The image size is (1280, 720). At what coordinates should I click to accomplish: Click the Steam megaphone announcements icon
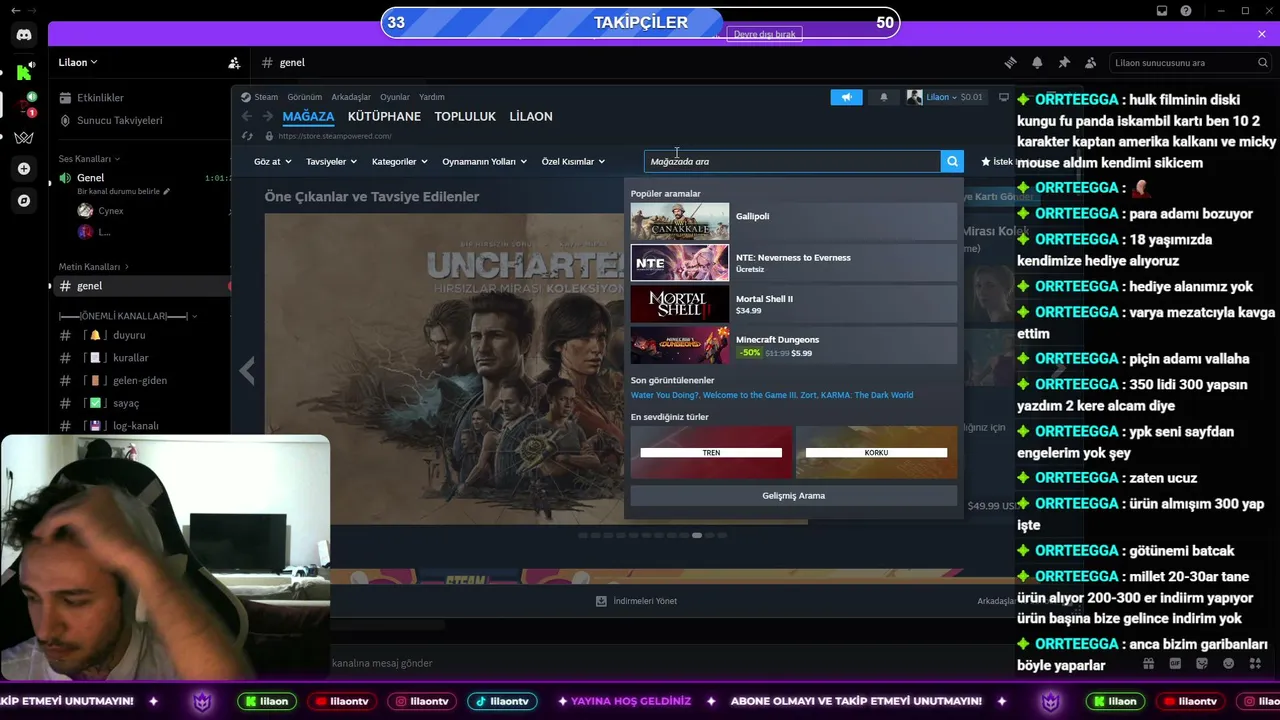pos(846,97)
